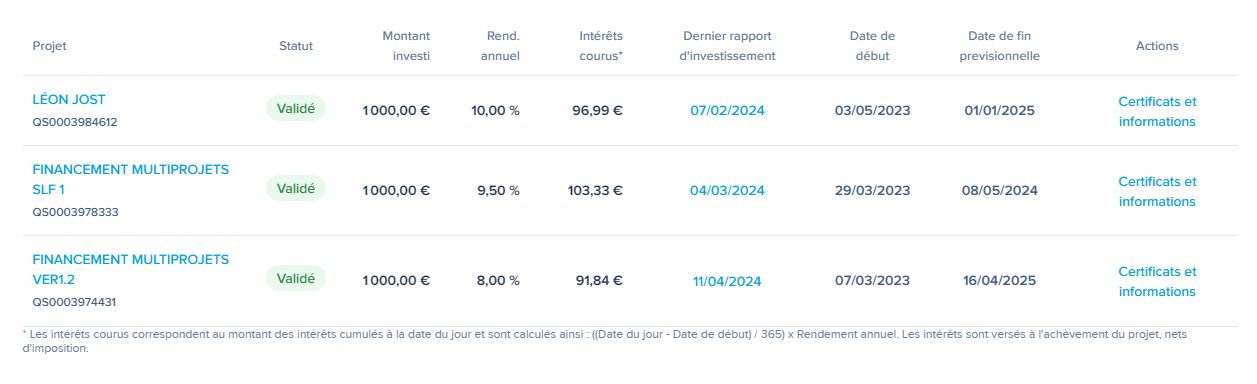Click the Validé badge for LÉON JOST

click(296, 108)
